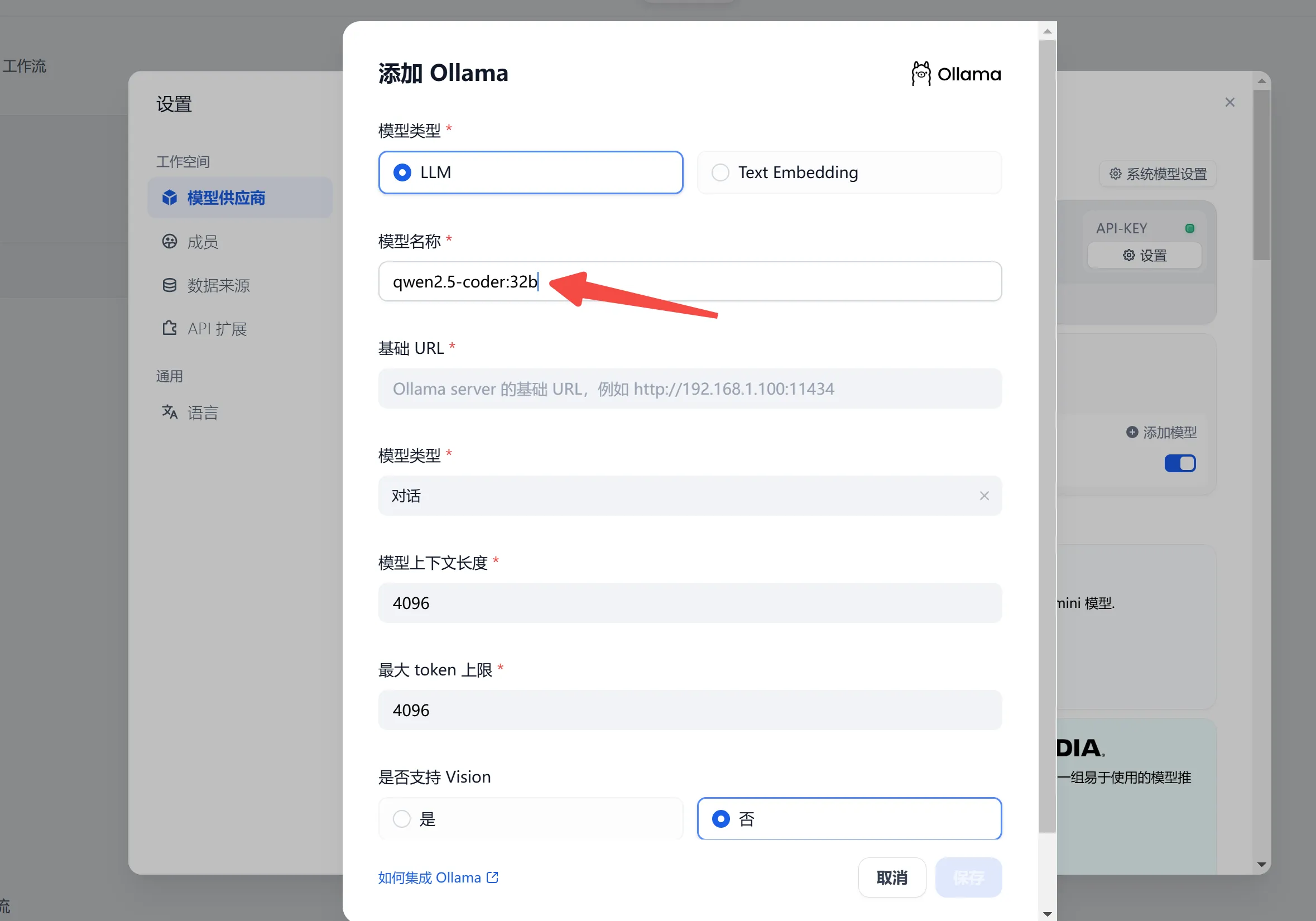The height and width of the screenshot is (921, 1316).
Task: Click the settings panel scroll down arrow
Action: pyautogui.click(x=1261, y=864)
